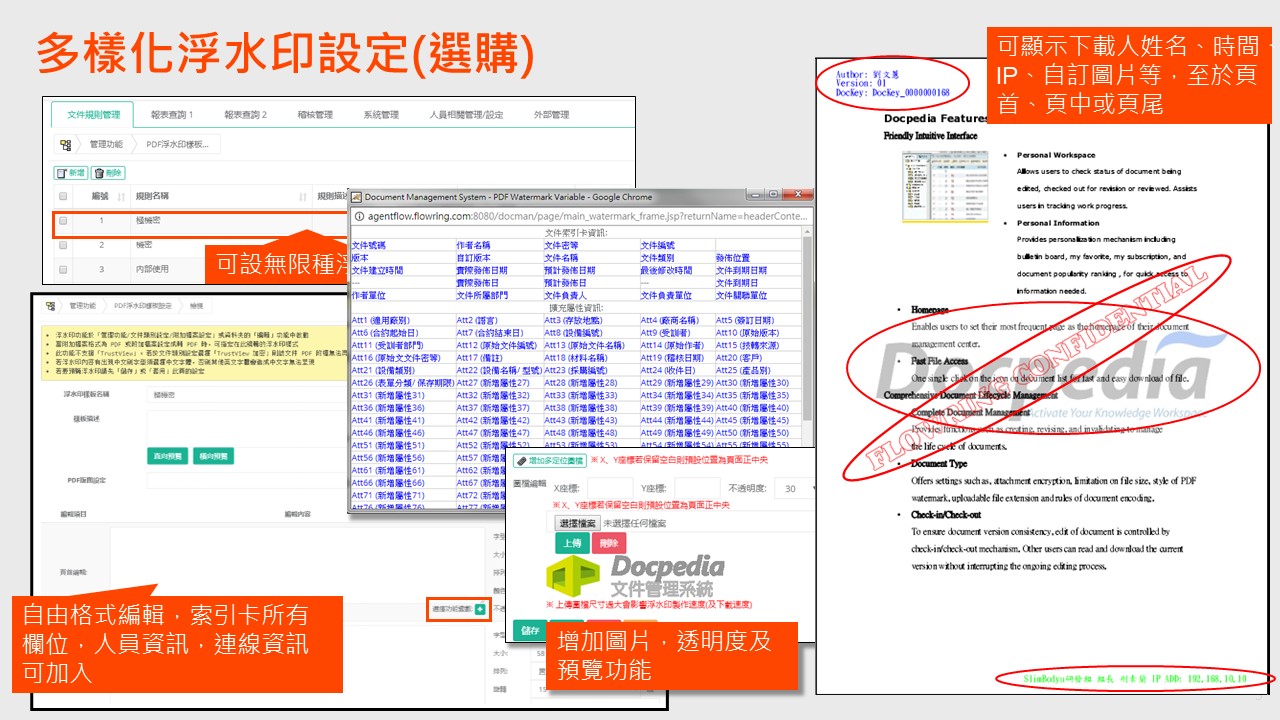
Task: Toggle the select-all checkbox in the table header
Action: click(63, 196)
